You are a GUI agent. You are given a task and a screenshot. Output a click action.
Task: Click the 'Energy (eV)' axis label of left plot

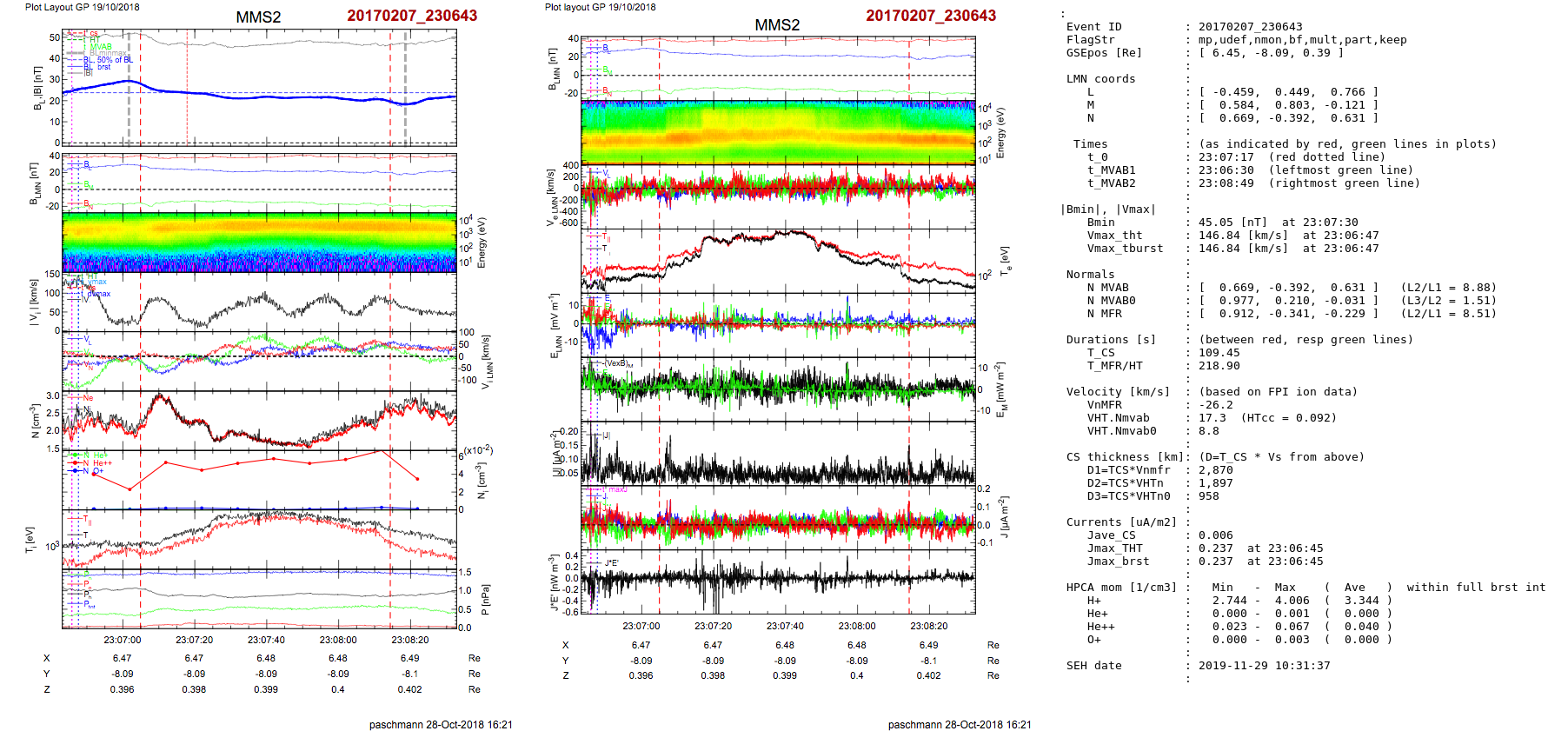(x=482, y=243)
